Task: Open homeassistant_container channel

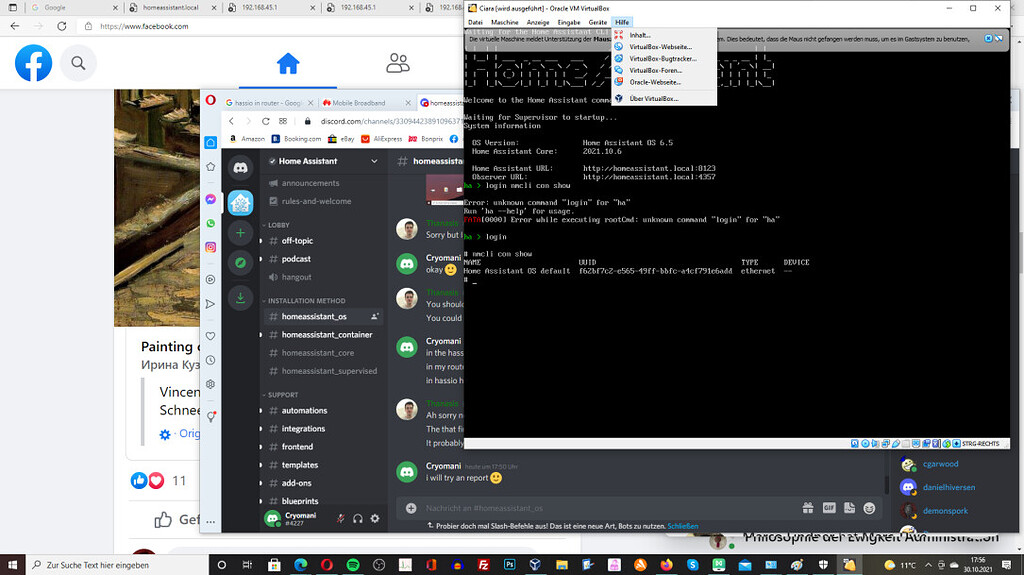Action: tap(322, 335)
